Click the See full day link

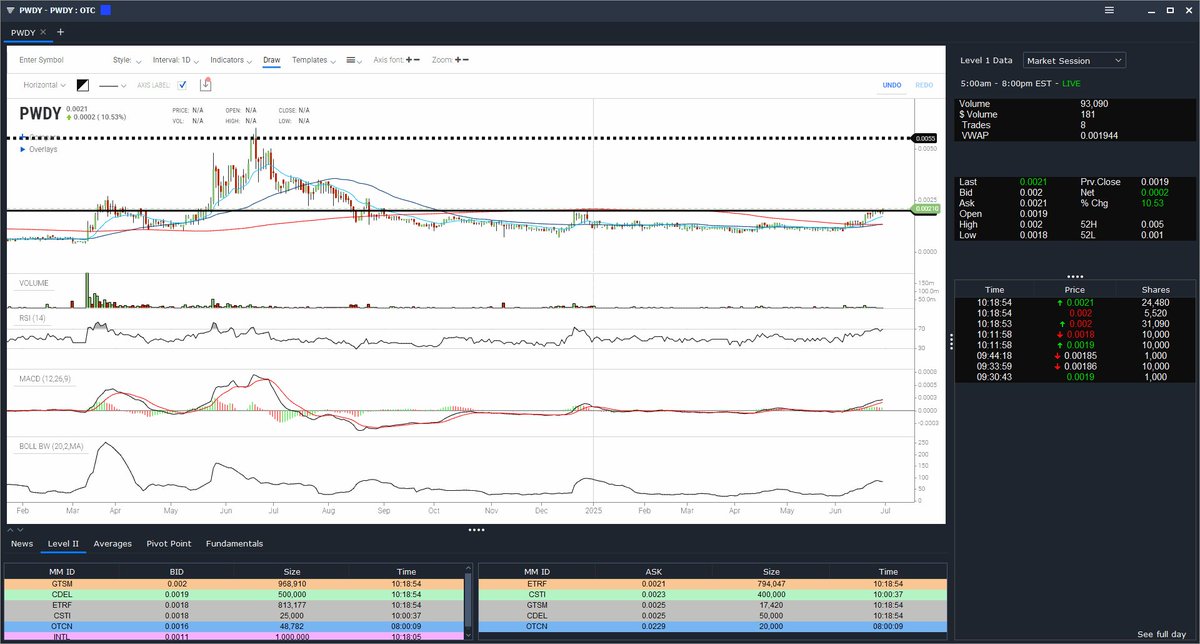coord(1161,634)
